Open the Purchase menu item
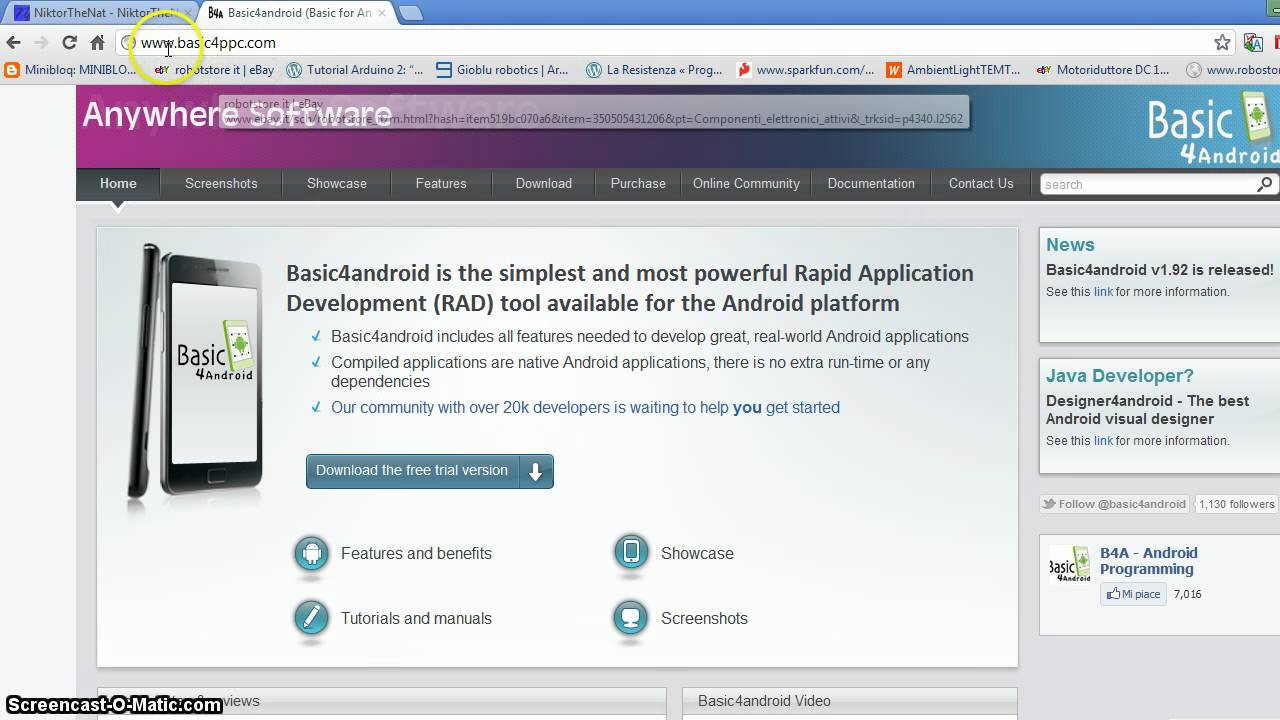 tap(638, 183)
